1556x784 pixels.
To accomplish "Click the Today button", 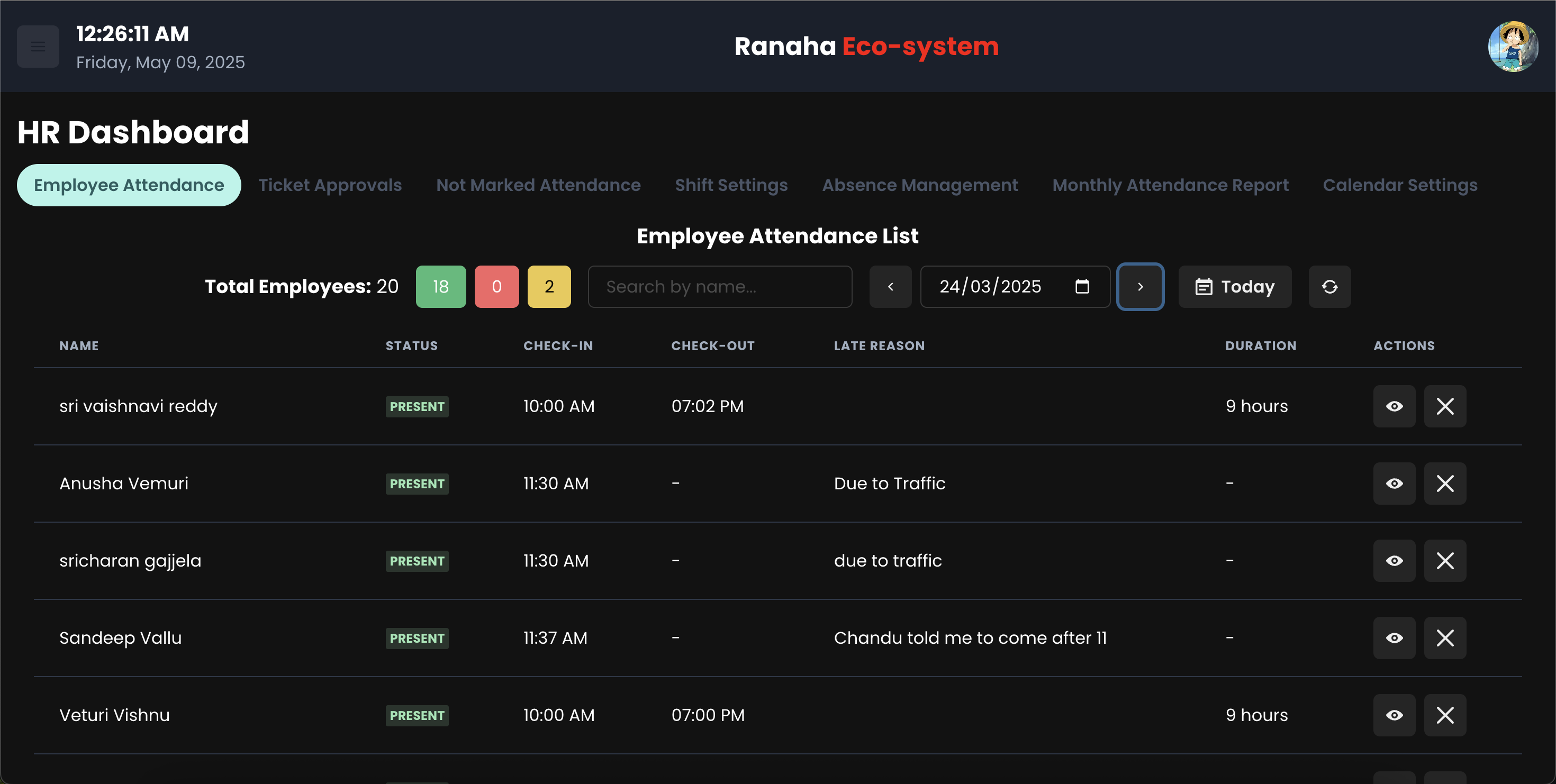I will tap(1235, 287).
